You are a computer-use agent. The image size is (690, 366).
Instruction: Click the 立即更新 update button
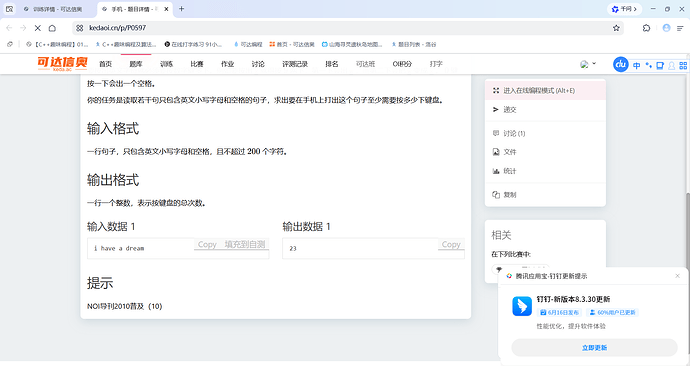594,348
